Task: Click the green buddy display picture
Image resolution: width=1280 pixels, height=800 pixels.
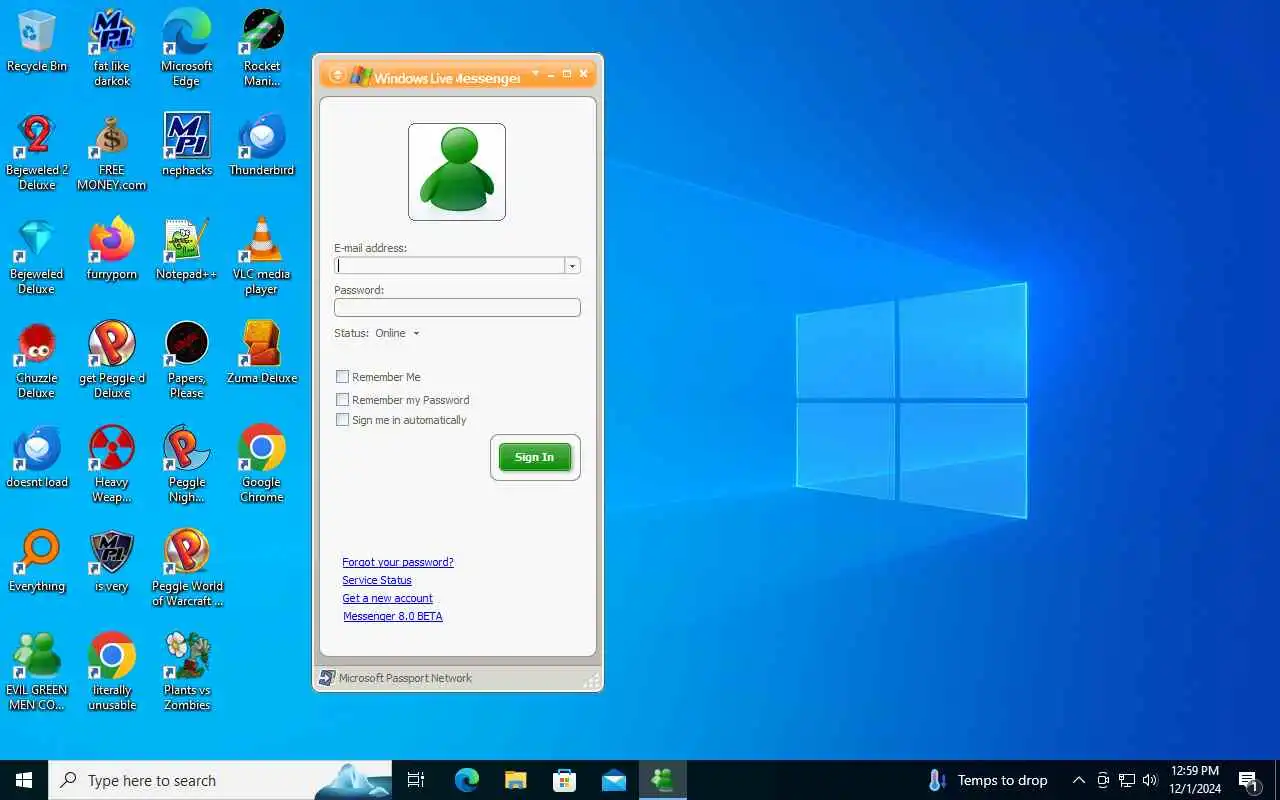Action: (x=457, y=172)
